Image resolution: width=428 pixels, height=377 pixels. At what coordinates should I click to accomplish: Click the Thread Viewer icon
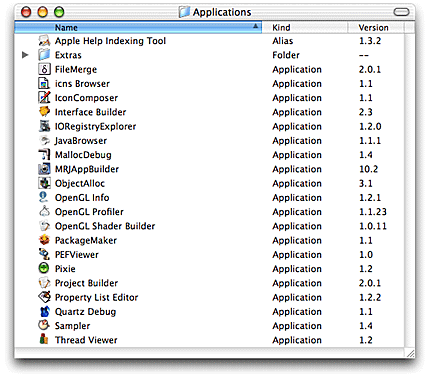pyautogui.click(x=44, y=340)
